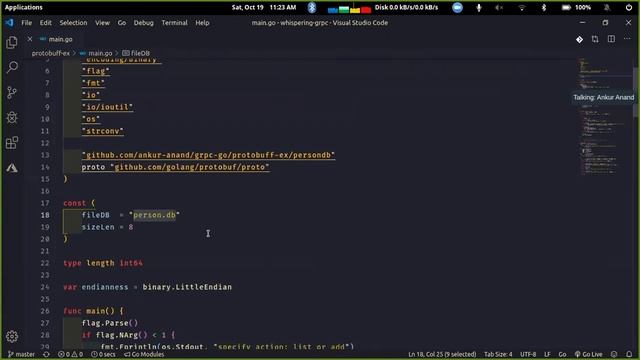Click the diamond-shaped editor action icon
The height and width of the screenshot is (360, 640).
click(x=579, y=39)
